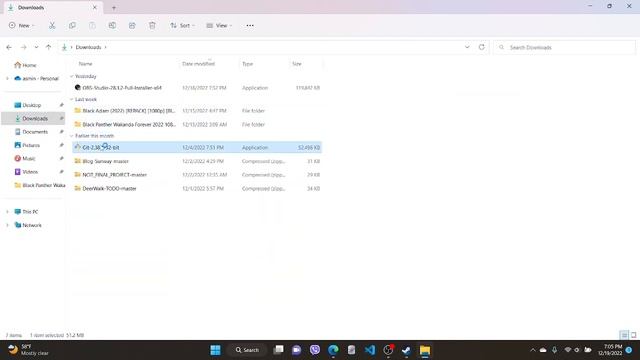Image resolution: width=640 pixels, height=360 pixels.
Task: Show hidden system tray icons
Action: [532, 350]
